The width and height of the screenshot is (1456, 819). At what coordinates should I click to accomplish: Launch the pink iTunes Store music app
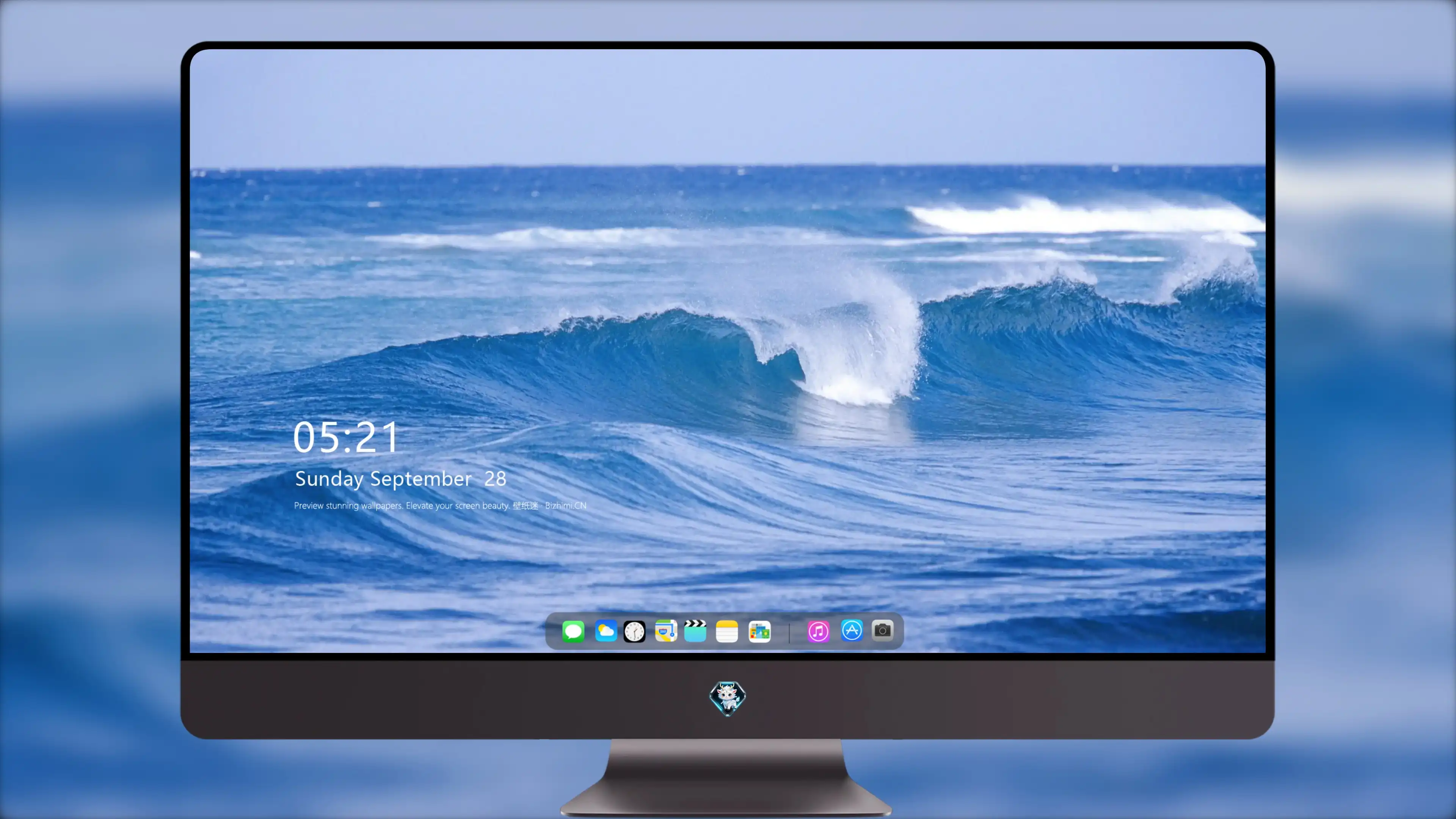coord(819,631)
